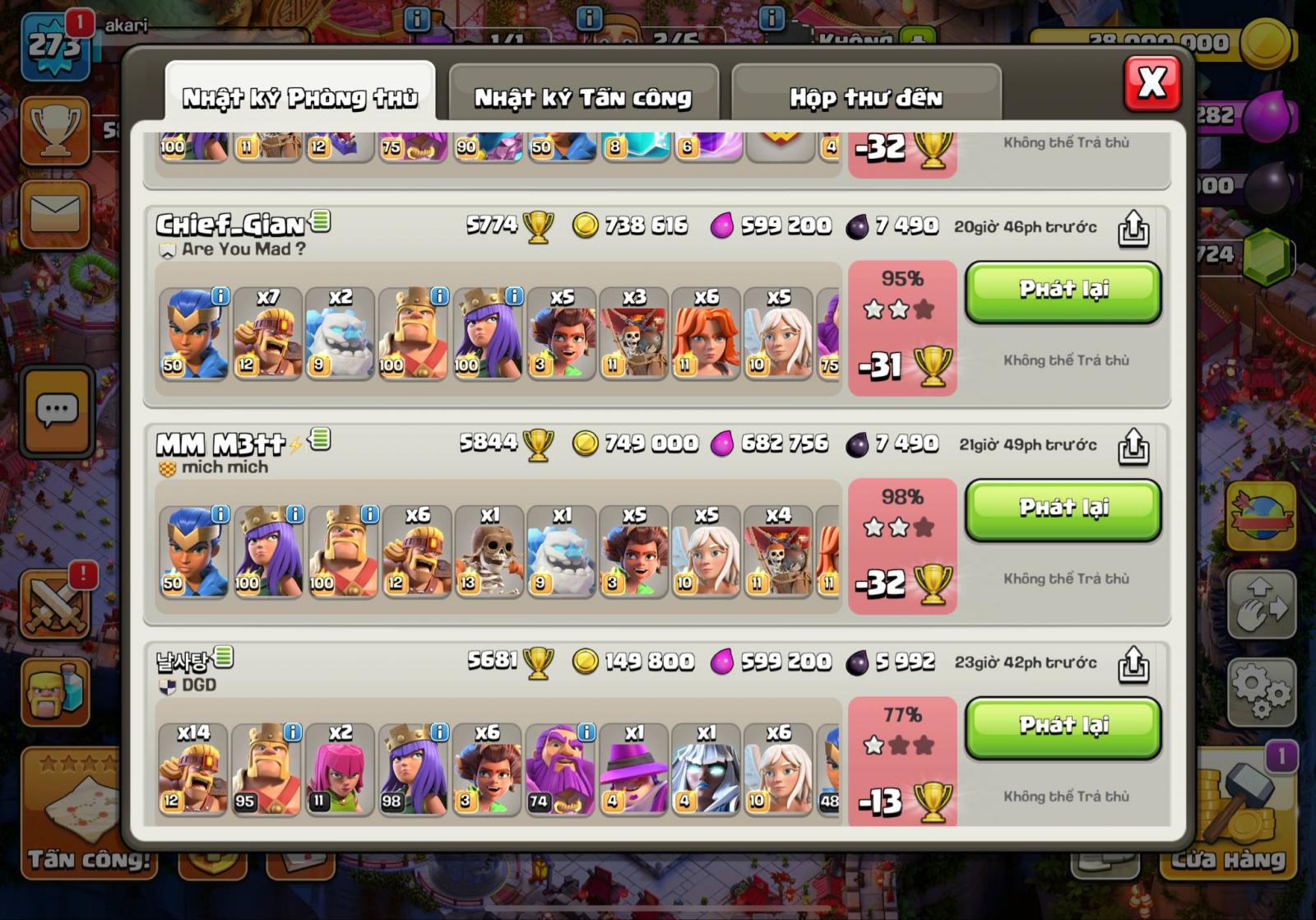
Task: Select the Nhật ký Phòng thủ tab
Action: tap(300, 98)
